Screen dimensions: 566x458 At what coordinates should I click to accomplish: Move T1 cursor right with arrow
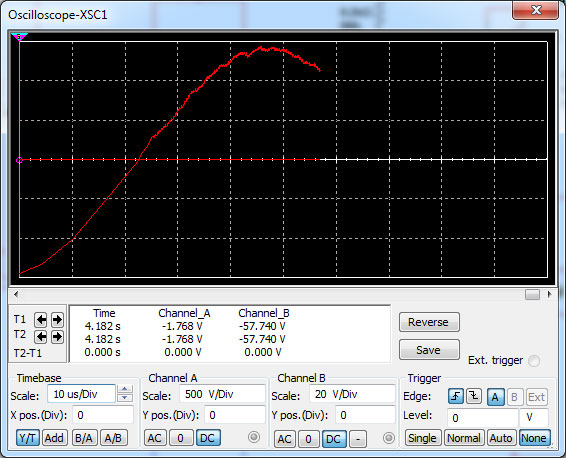coord(57,319)
